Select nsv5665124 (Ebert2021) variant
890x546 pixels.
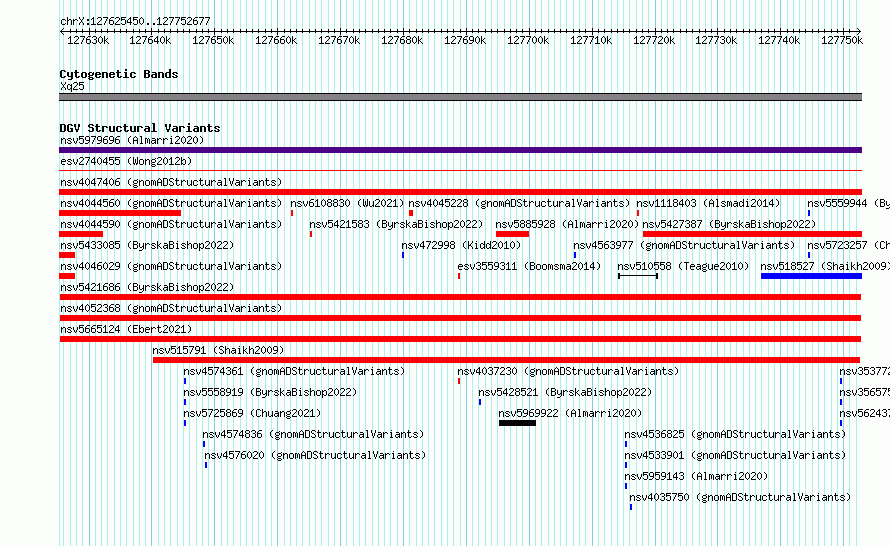126,329
